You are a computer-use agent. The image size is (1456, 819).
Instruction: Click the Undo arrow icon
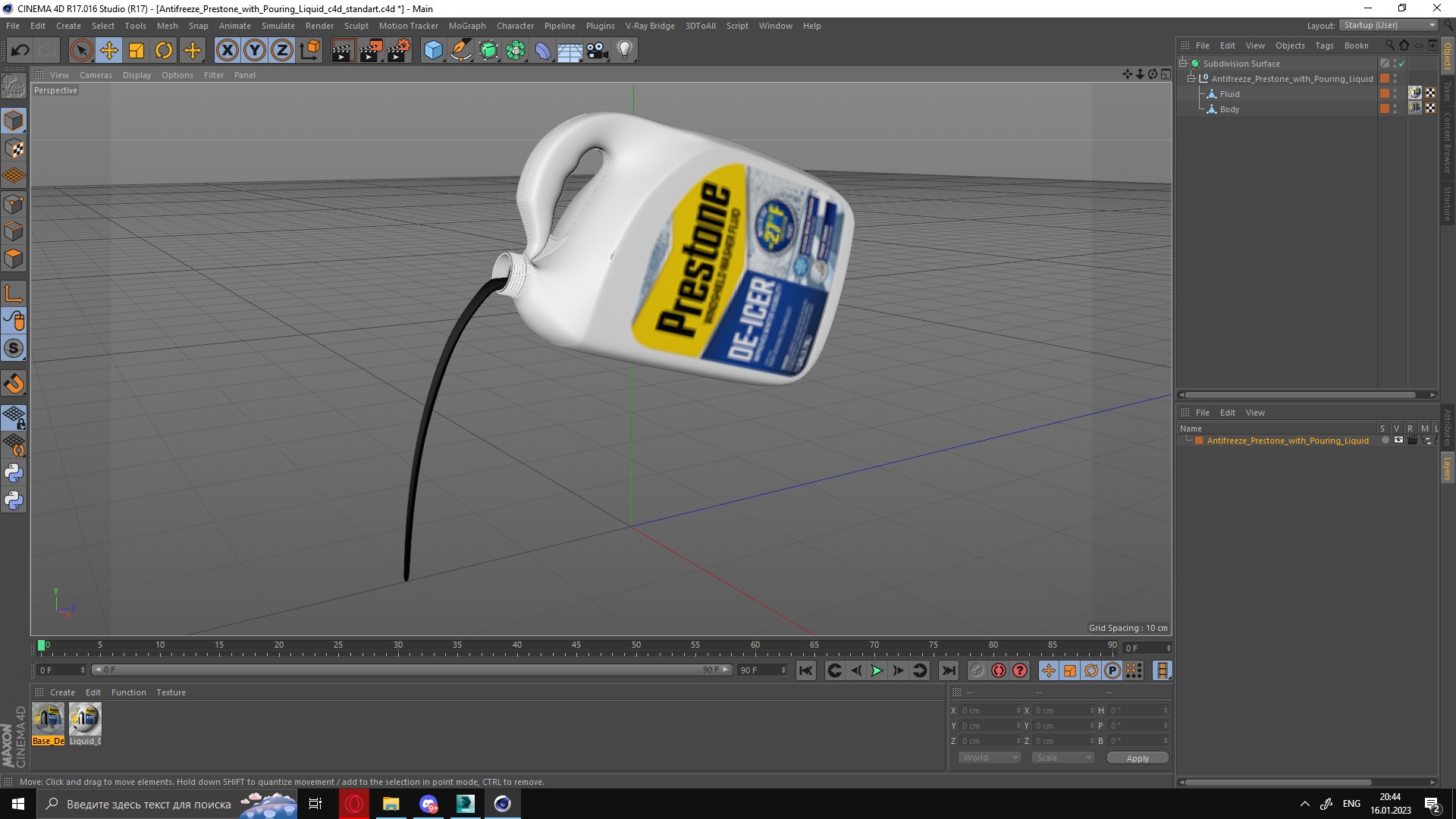coord(20,51)
